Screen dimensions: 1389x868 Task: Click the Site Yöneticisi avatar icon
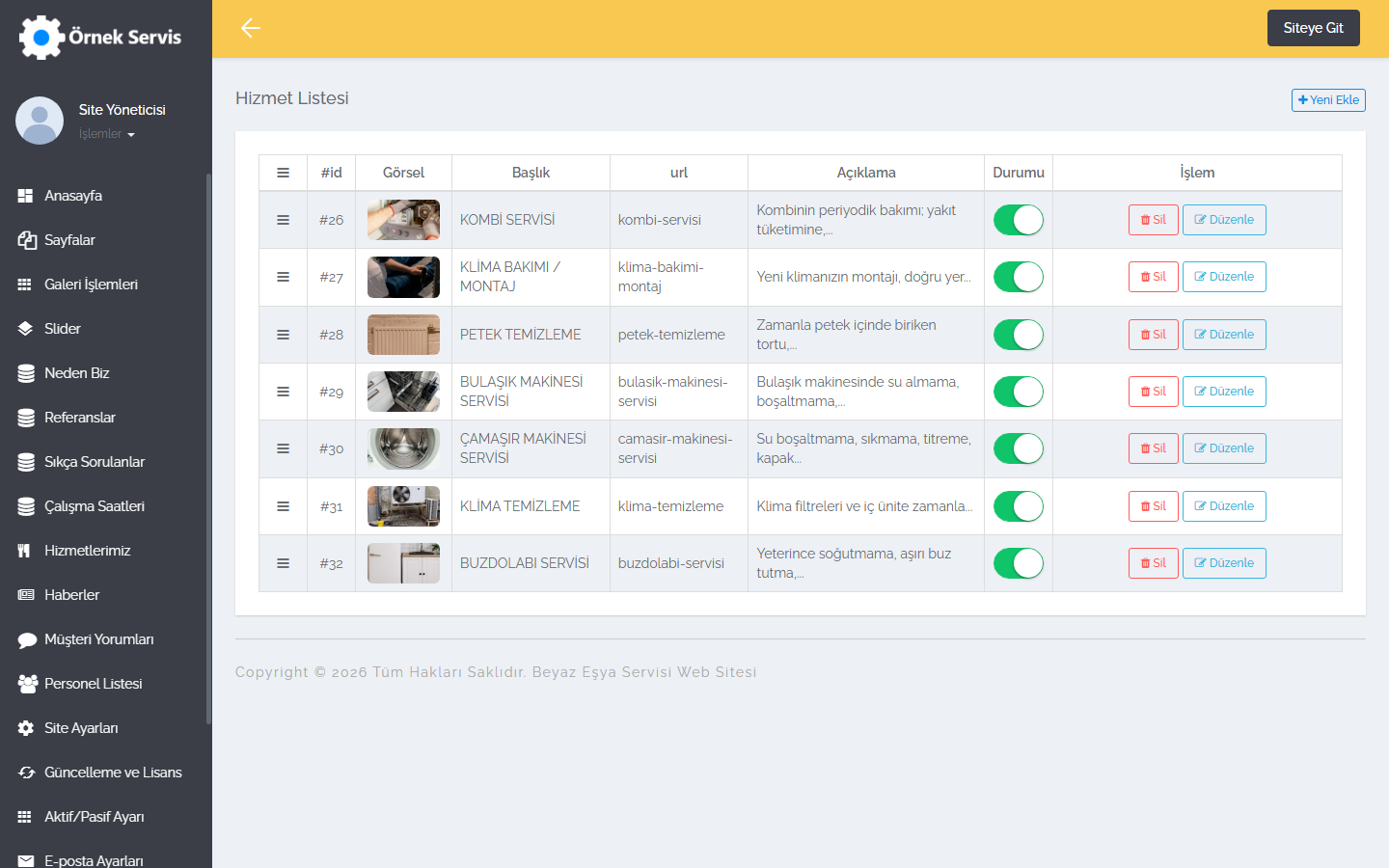click(x=40, y=121)
